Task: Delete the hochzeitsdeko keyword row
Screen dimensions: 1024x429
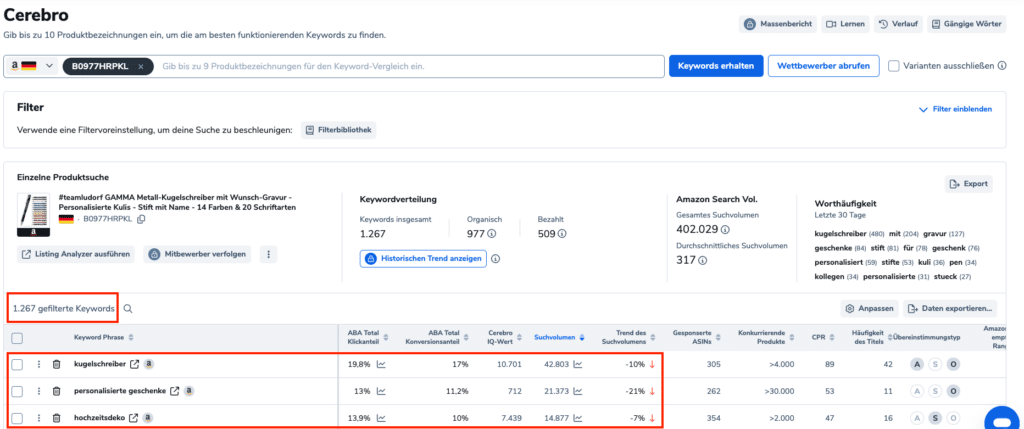Action: click(x=57, y=418)
